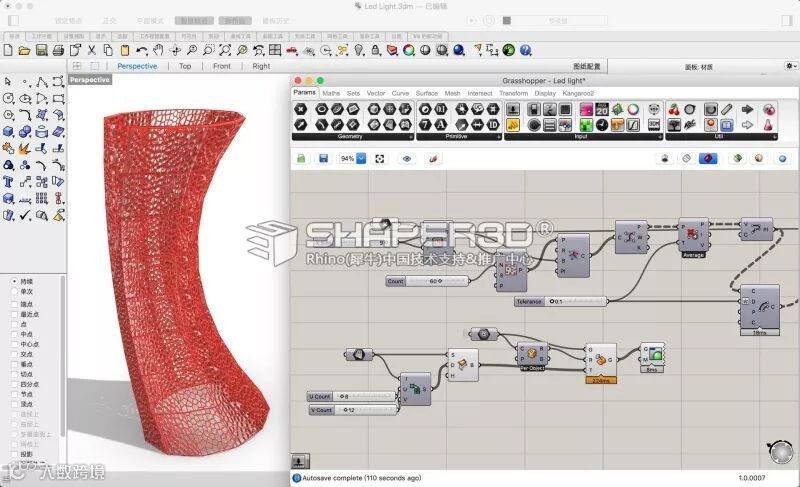
Task: Launch Grasshopper via green icon
Action: [509, 50]
